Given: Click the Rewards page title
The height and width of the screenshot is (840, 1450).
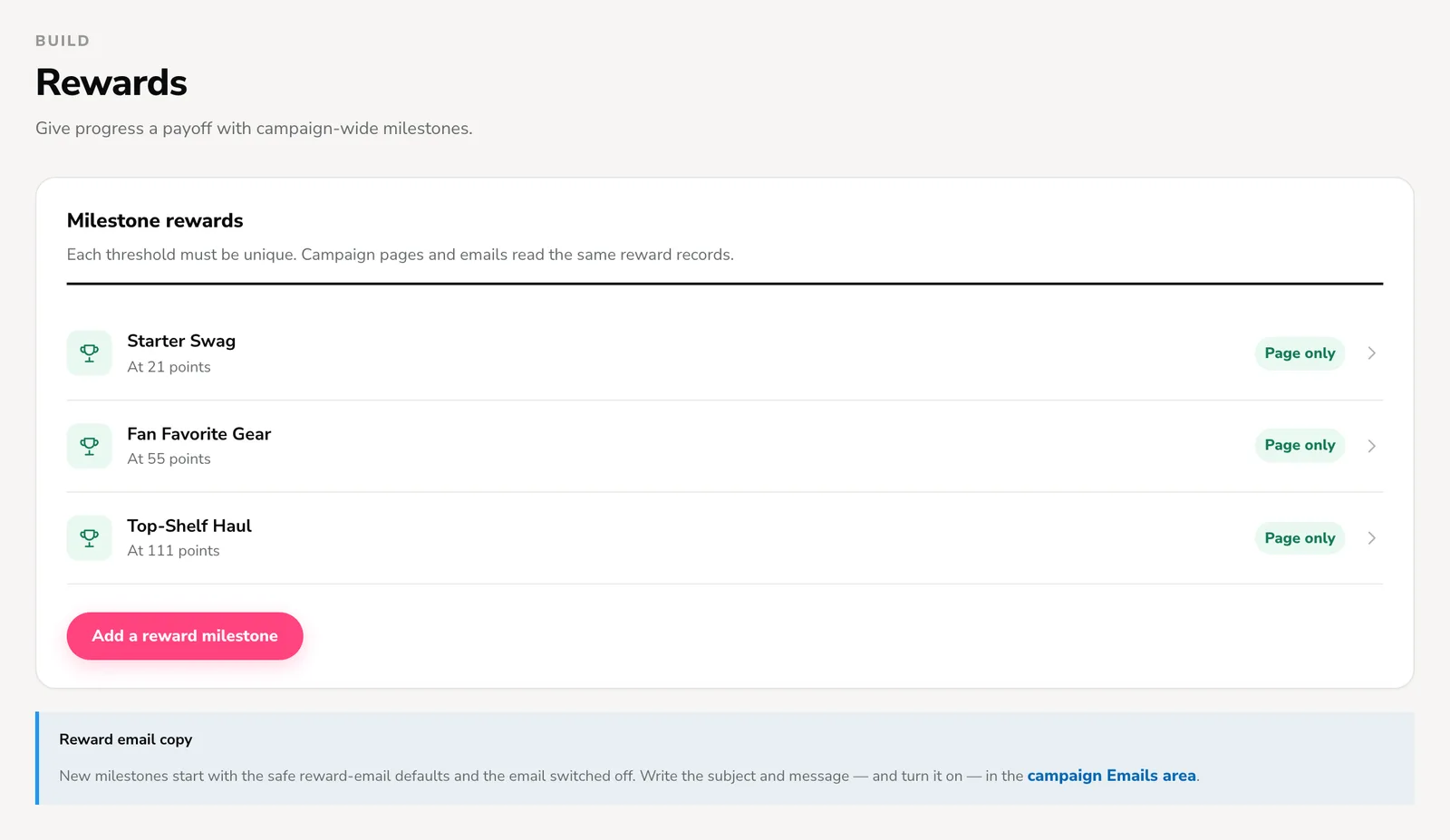Looking at the screenshot, I should [111, 82].
